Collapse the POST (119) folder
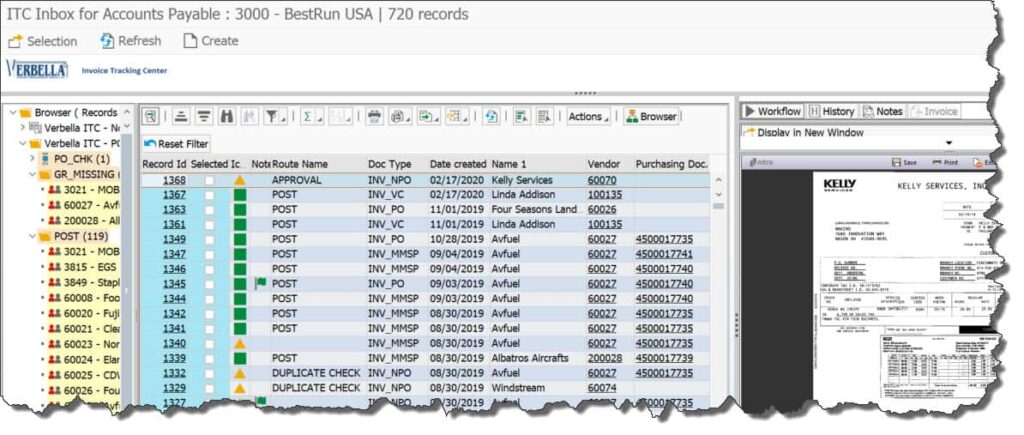Viewport: 1024px width, 435px height. point(33,236)
